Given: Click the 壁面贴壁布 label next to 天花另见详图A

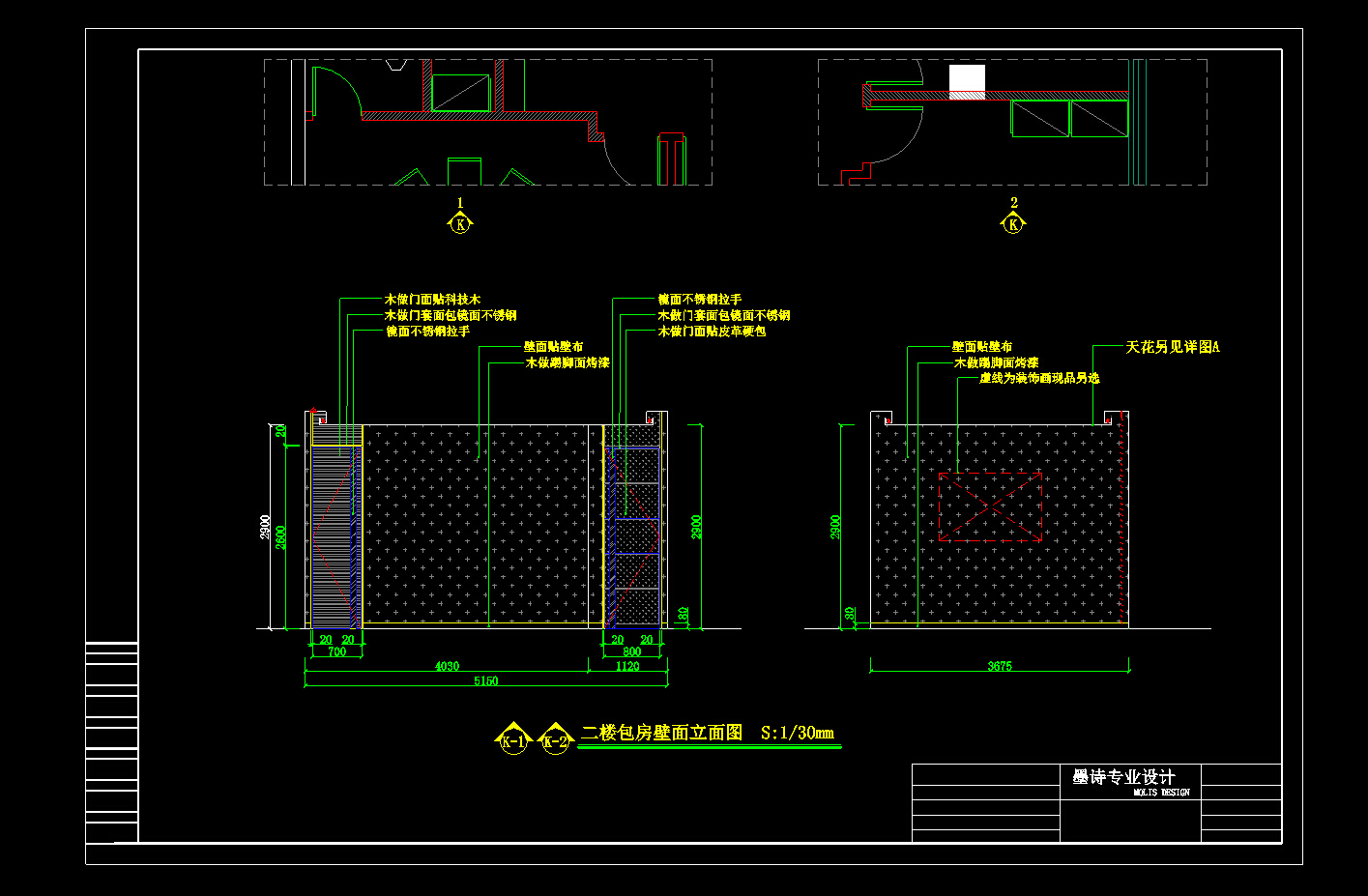Looking at the screenshot, I should pyautogui.click(x=982, y=346).
